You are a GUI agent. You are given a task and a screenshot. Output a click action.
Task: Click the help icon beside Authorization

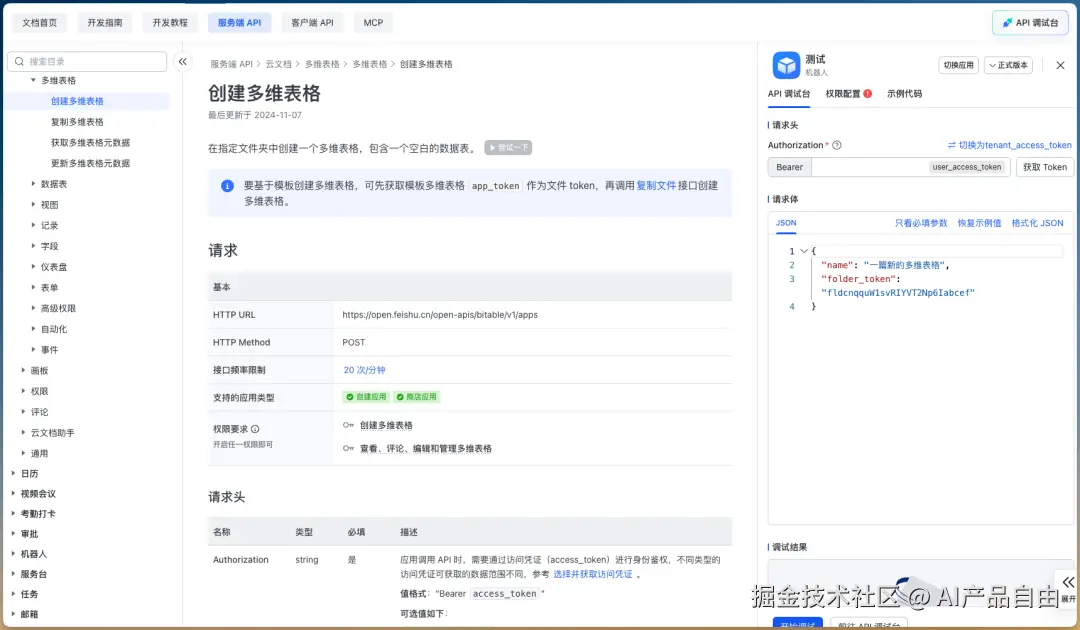838,144
